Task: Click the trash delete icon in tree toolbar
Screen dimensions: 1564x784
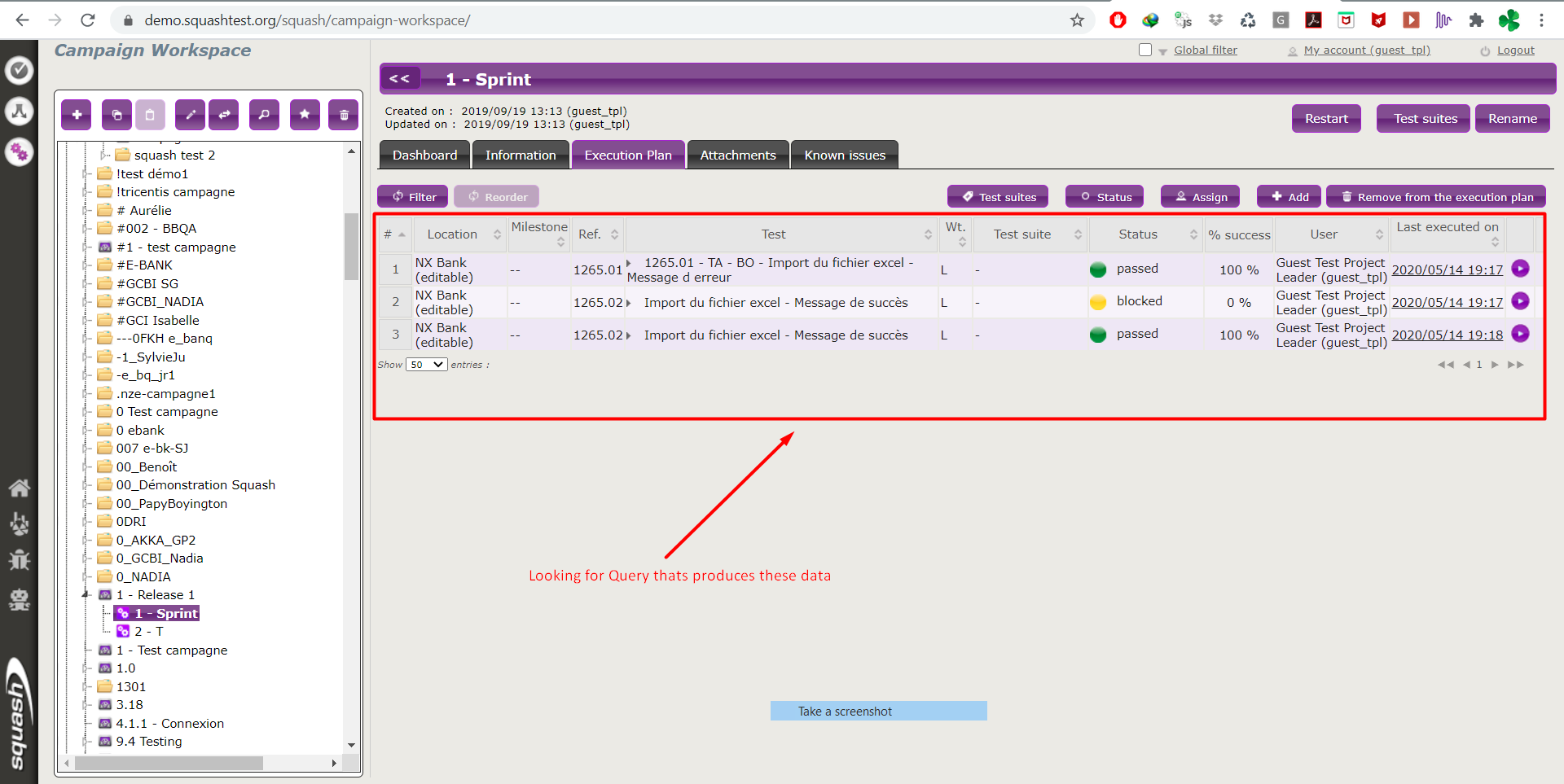Action: click(344, 116)
